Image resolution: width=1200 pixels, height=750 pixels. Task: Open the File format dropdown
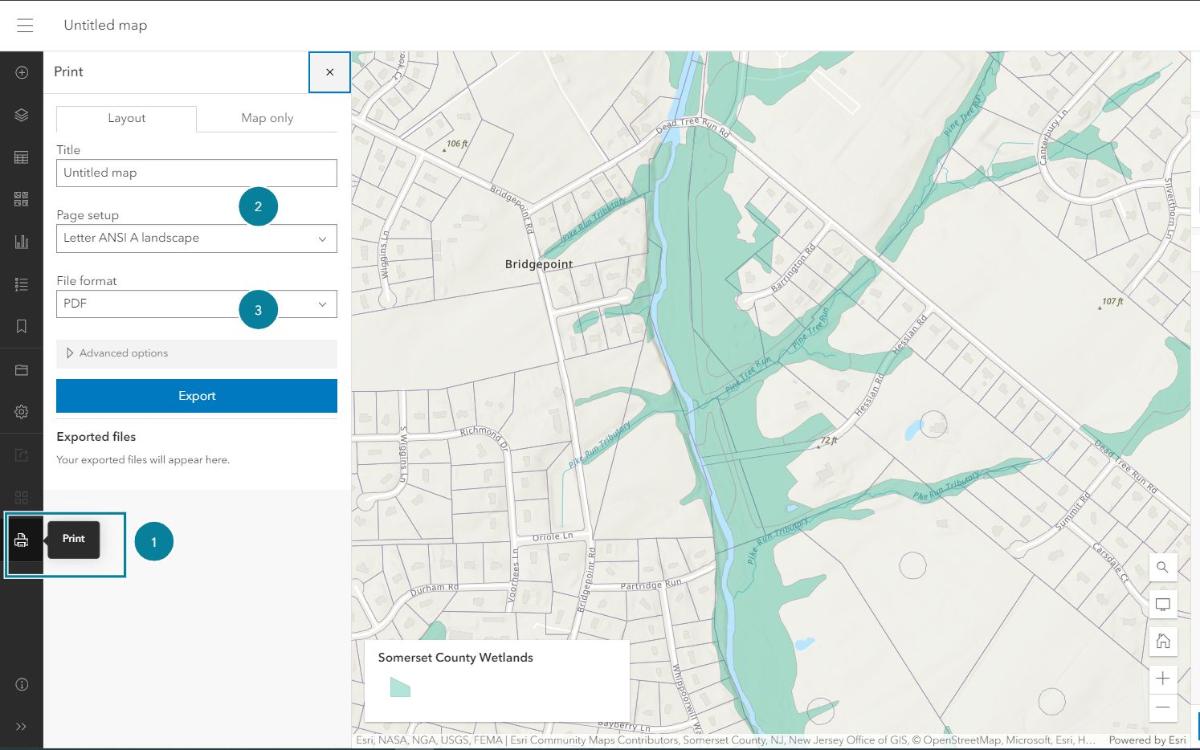coord(196,303)
